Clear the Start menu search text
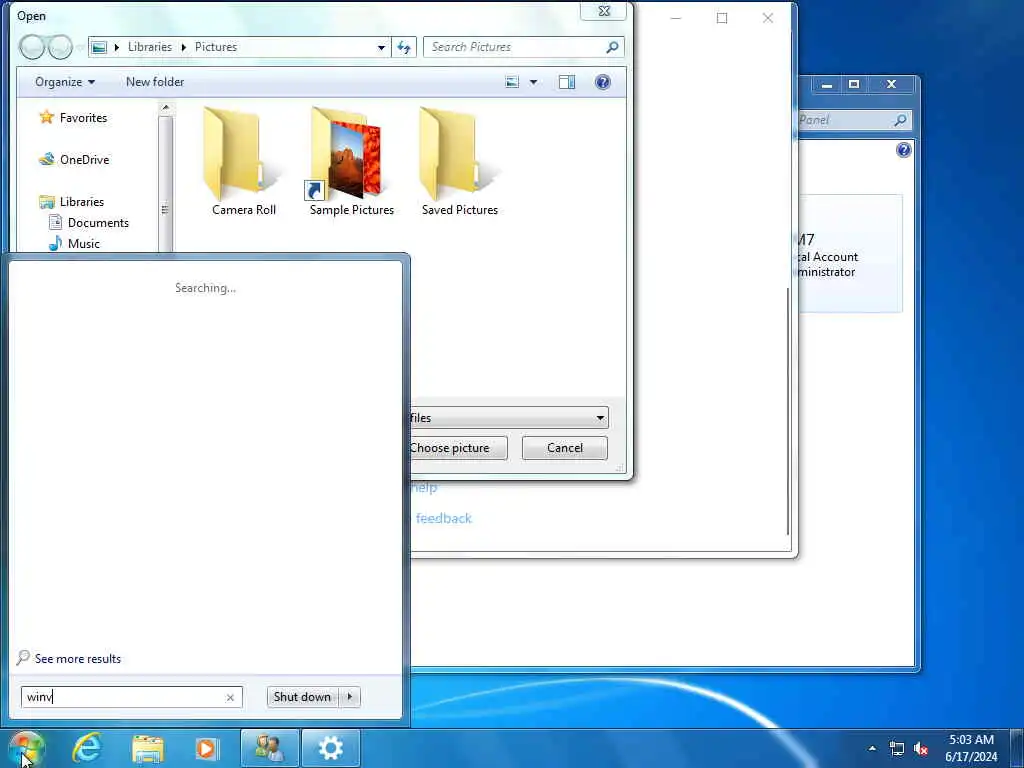Viewport: 1024px width, 768px height. [x=230, y=697]
